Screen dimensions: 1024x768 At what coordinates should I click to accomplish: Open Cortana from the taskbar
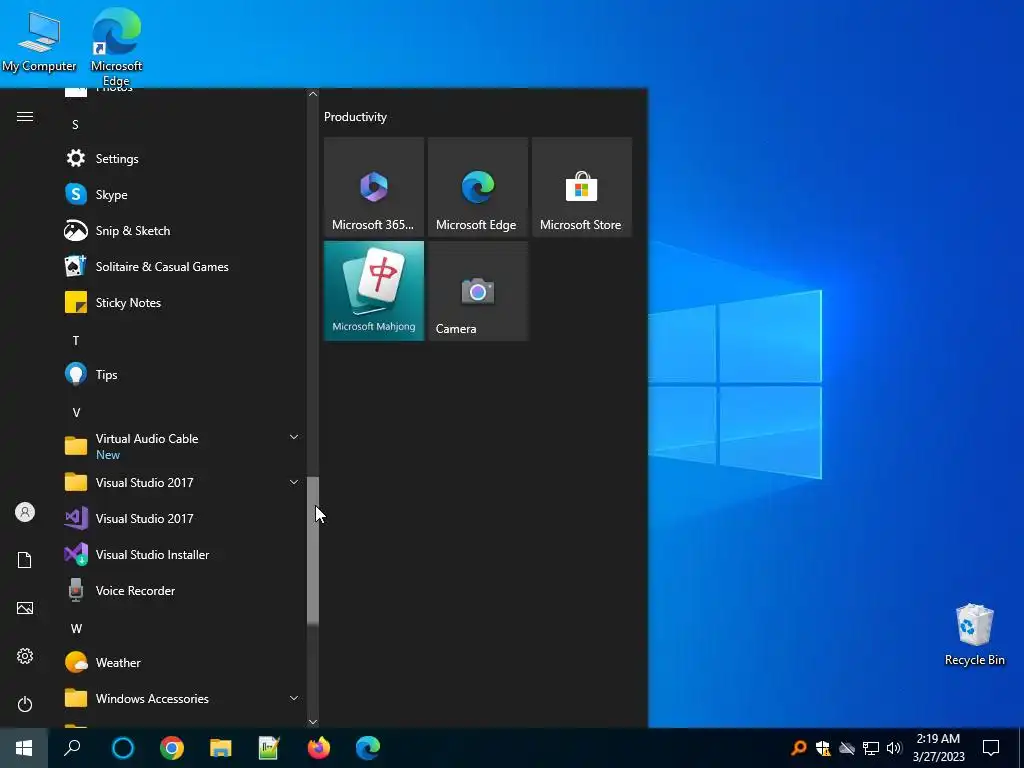click(x=123, y=748)
